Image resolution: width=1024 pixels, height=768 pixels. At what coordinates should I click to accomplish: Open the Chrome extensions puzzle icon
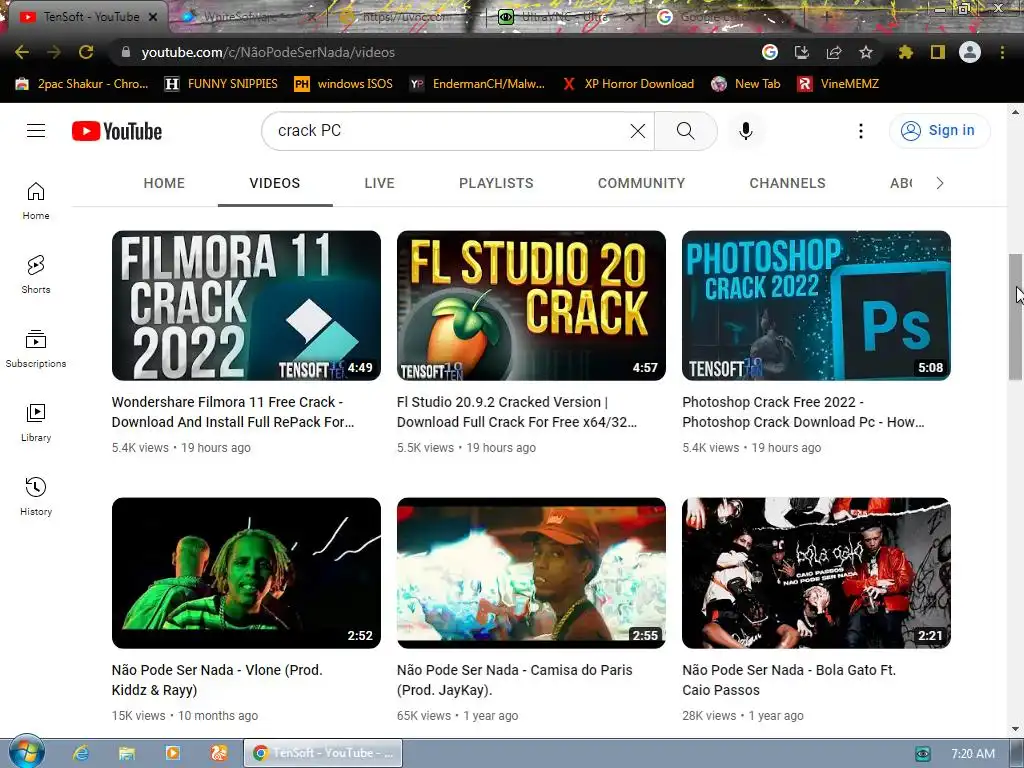(x=906, y=52)
